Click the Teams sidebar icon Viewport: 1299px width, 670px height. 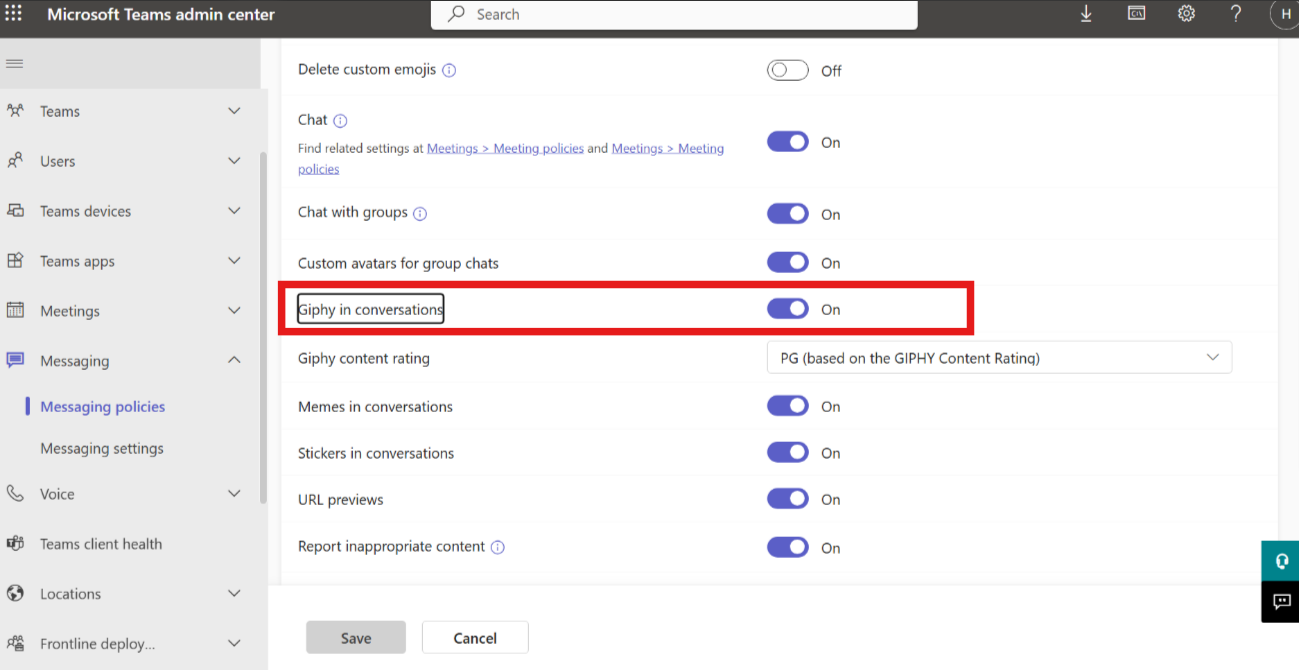[x=15, y=111]
